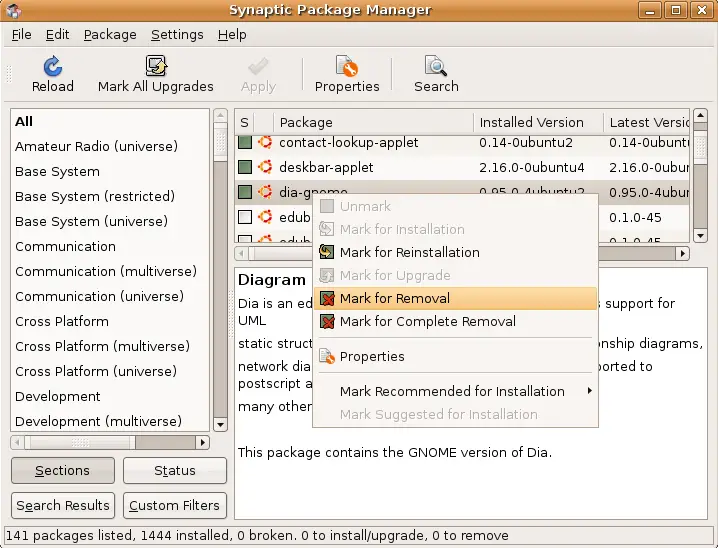718x548 pixels.
Task: Select Development section in the list
Action: [x=58, y=396]
